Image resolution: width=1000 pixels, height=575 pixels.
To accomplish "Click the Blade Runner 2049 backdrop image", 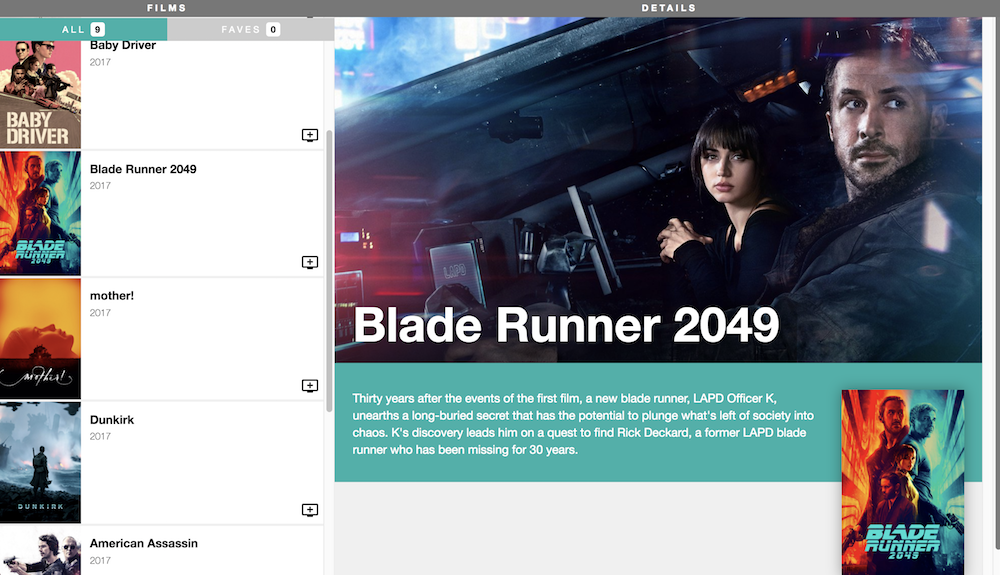I will 658,190.
